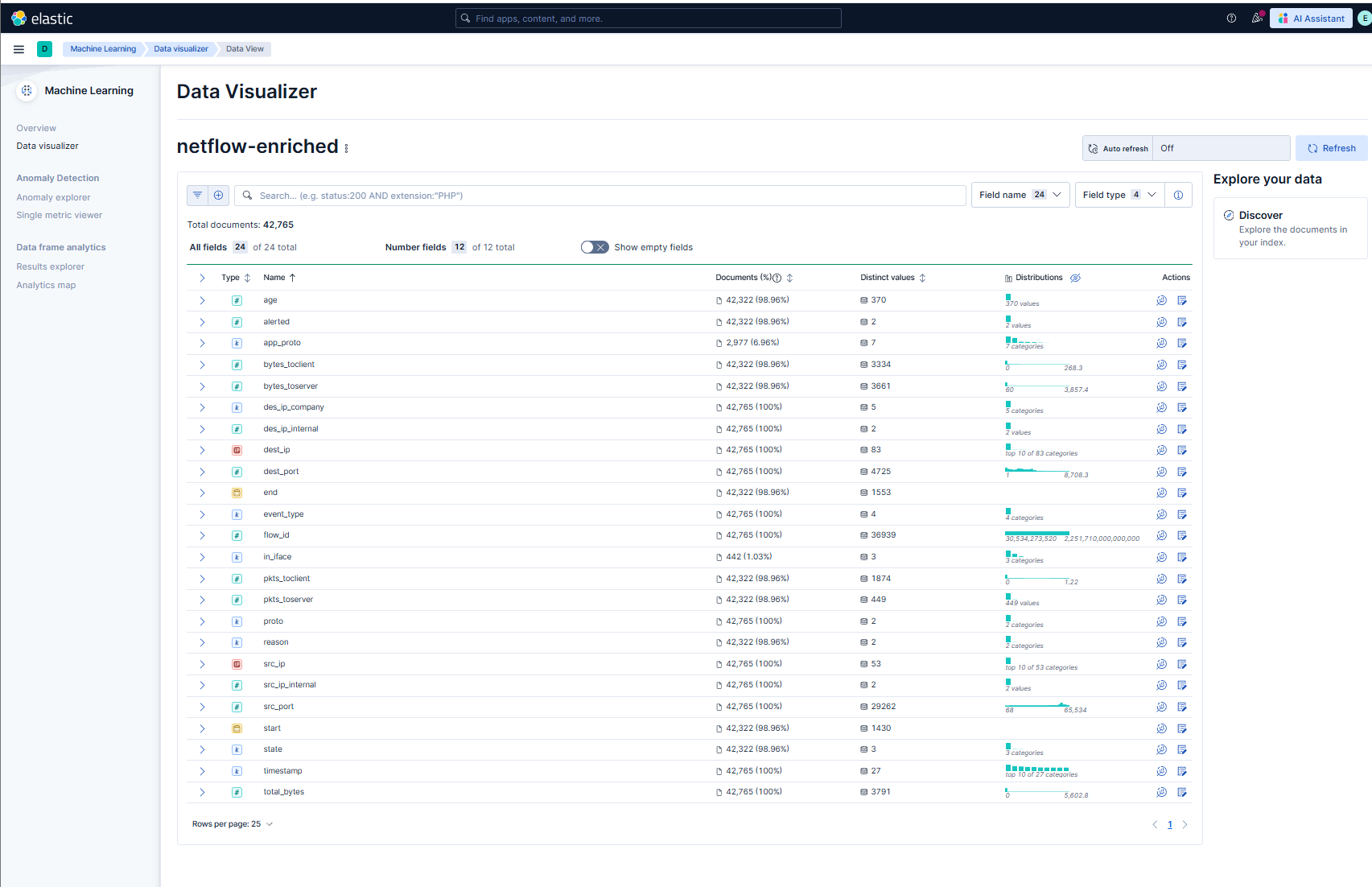This screenshot has height=887, width=1372.
Task: Open the notifications bell
Action: click(1256, 18)
